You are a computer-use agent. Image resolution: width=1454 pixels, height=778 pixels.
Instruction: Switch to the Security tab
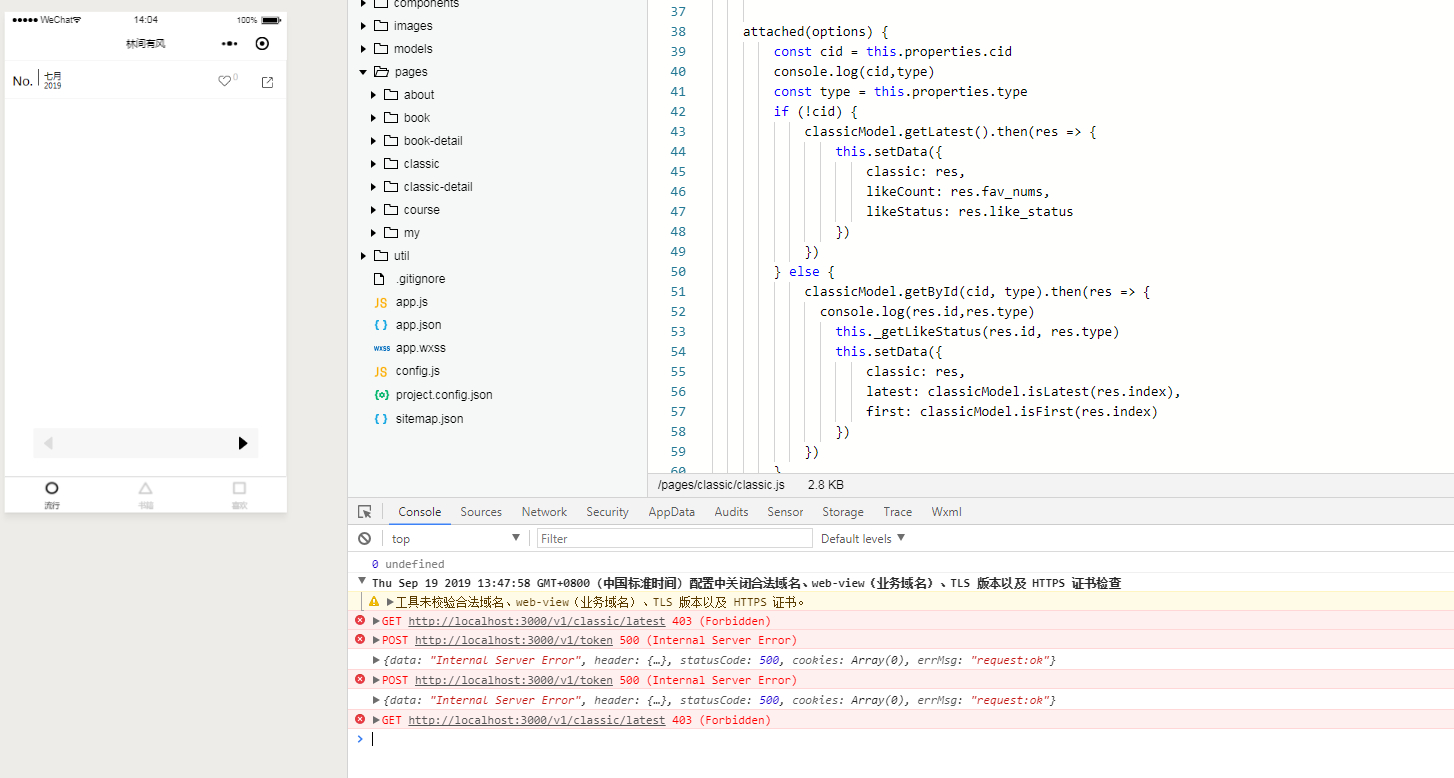[x=607, y=512]
